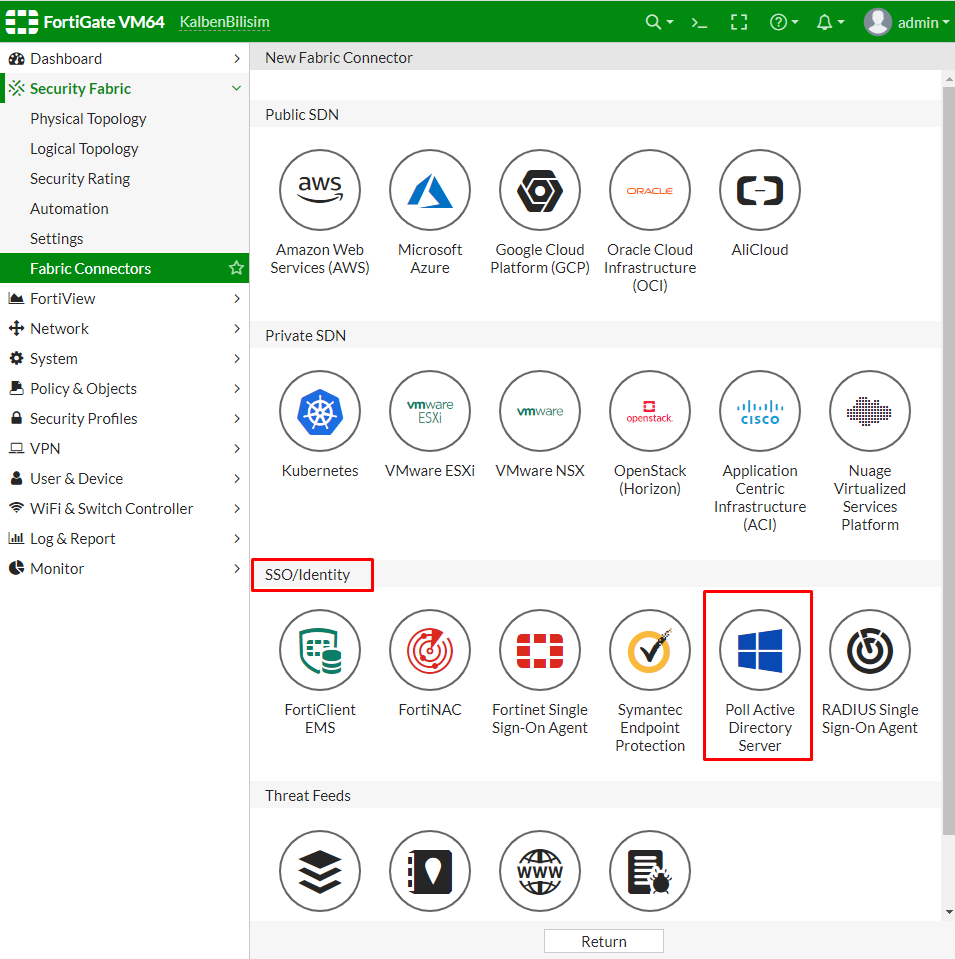The image size is (955, 959).
Task: Click the KalbenBilisim hostname link
Action: 225,23
